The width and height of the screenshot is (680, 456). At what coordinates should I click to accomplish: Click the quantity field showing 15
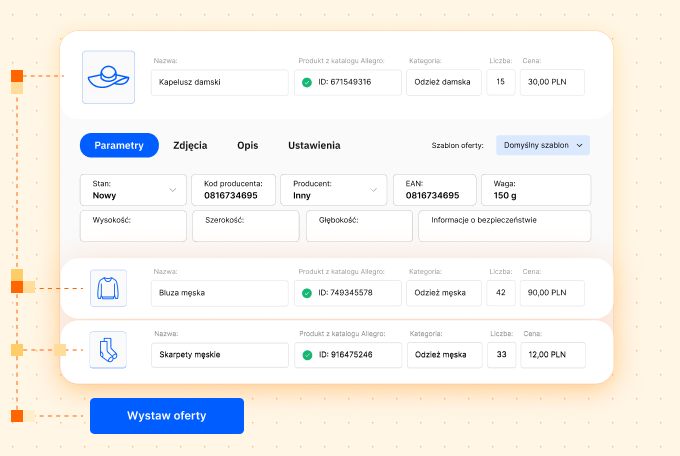[x=501, y=82]
